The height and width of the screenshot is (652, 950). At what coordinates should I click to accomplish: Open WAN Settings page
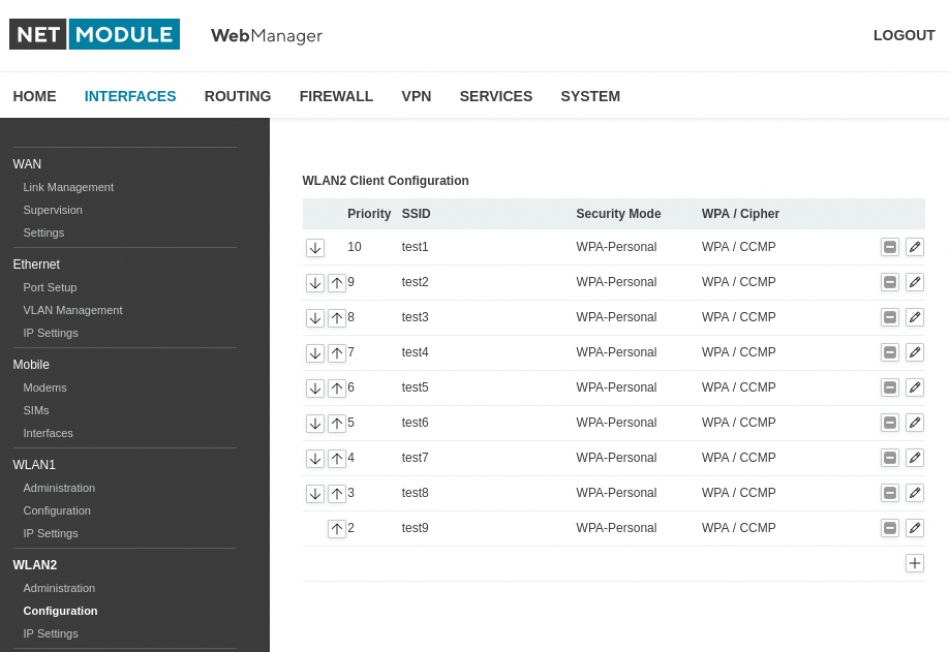coord(44,233)
